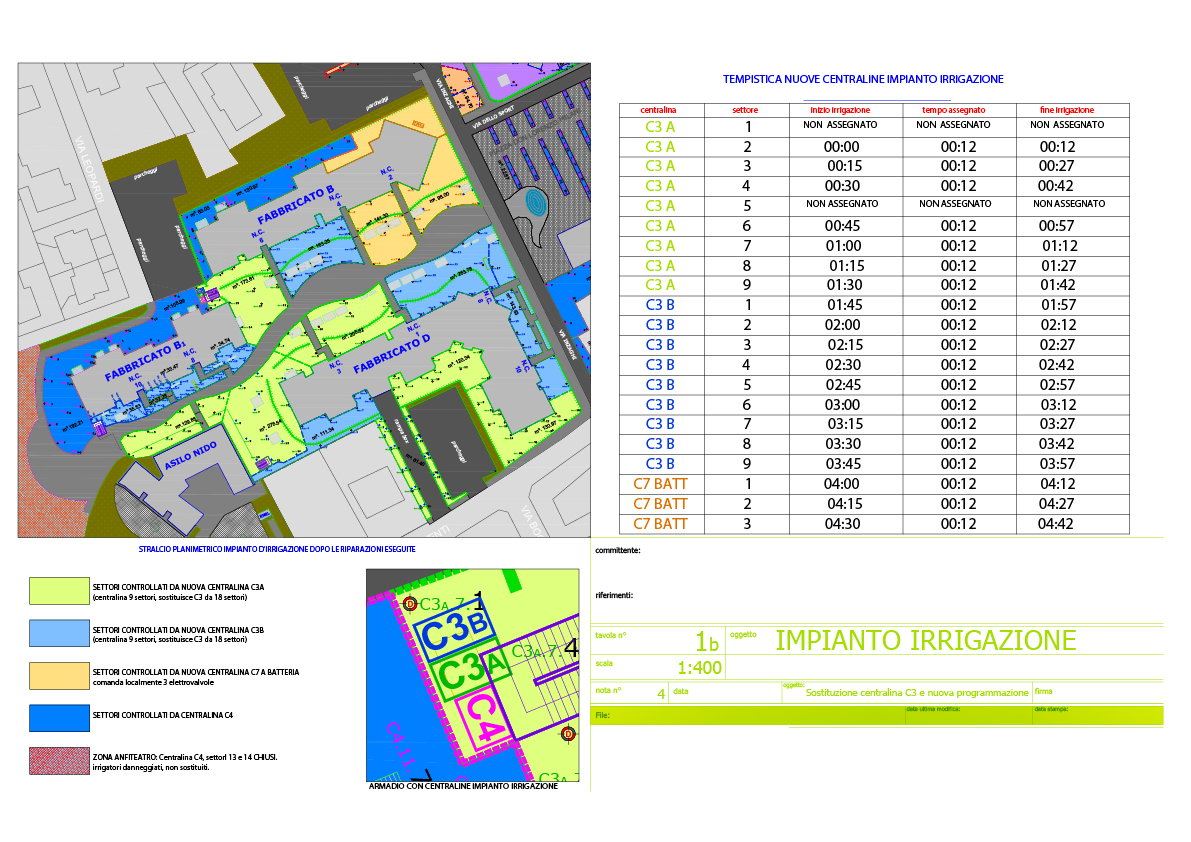Select the 'tempo assegnato' column header
1191x842 pixels.
954,110
